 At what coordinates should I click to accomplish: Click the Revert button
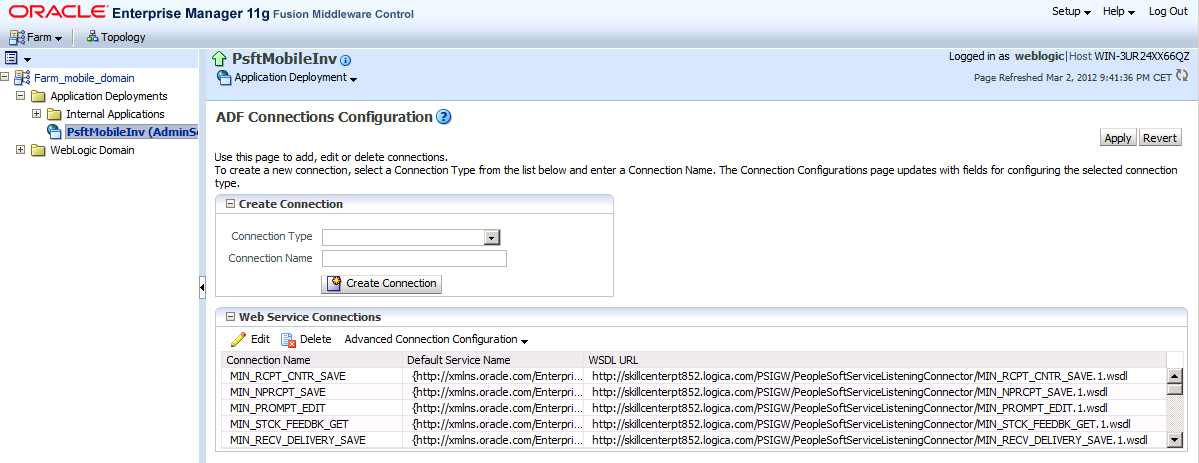click(x=1160, y=138)
